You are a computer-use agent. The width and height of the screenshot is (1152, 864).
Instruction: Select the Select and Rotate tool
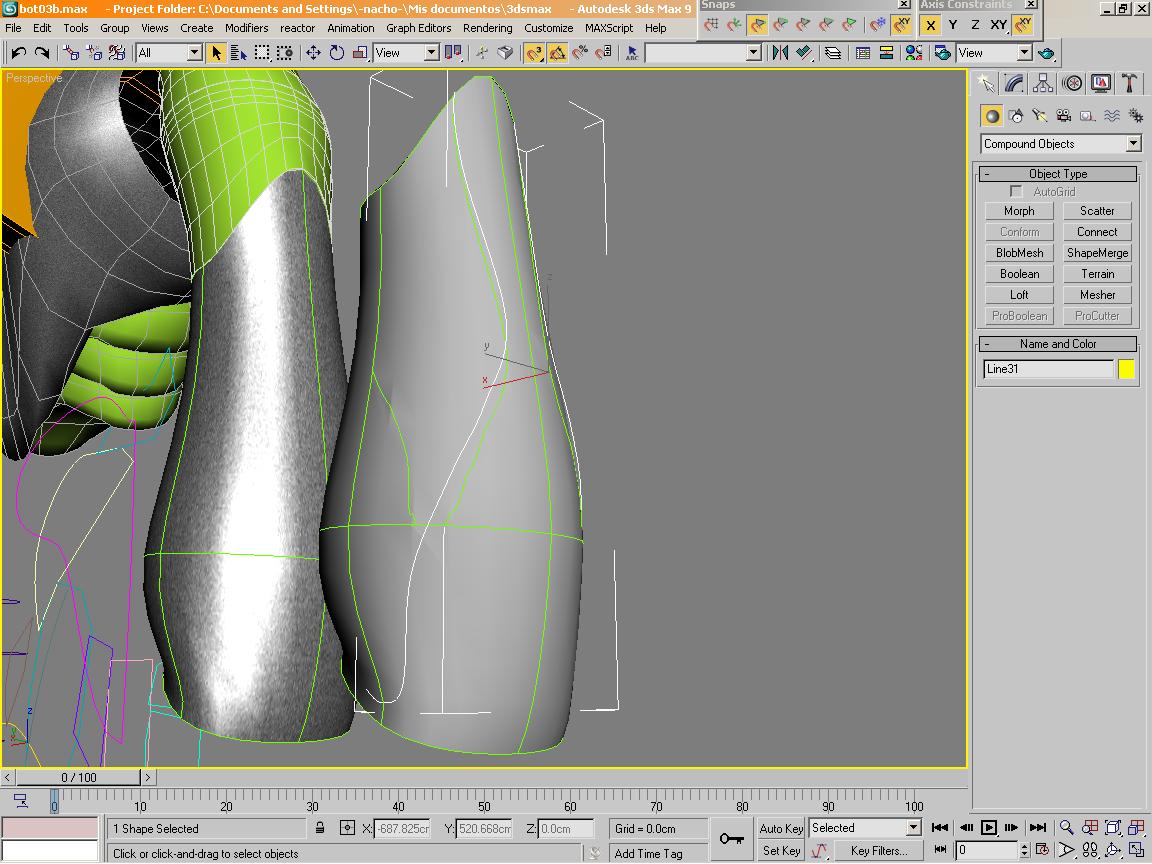pos(336,53)
